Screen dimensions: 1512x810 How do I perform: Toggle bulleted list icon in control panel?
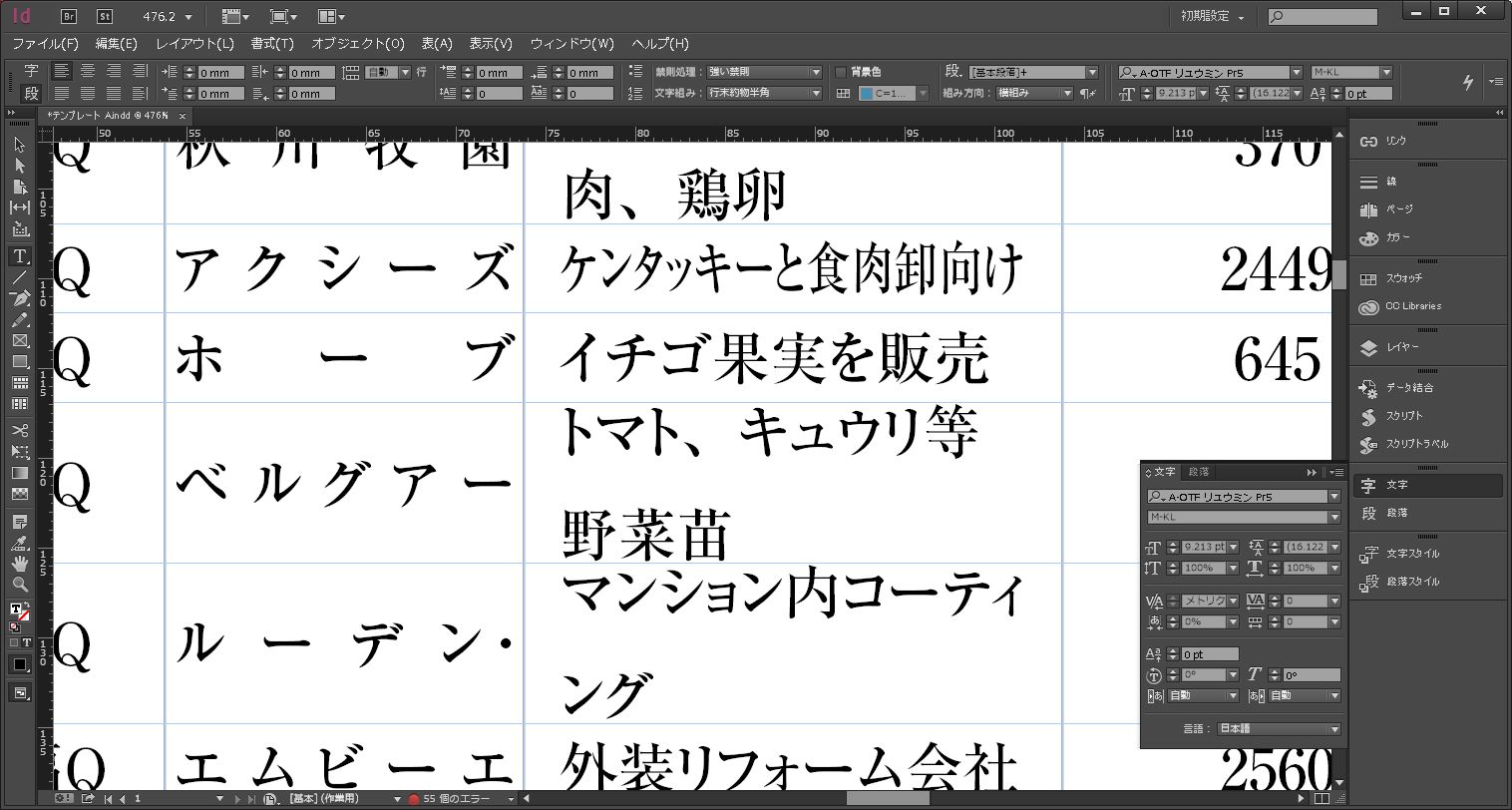click(635, 72)
